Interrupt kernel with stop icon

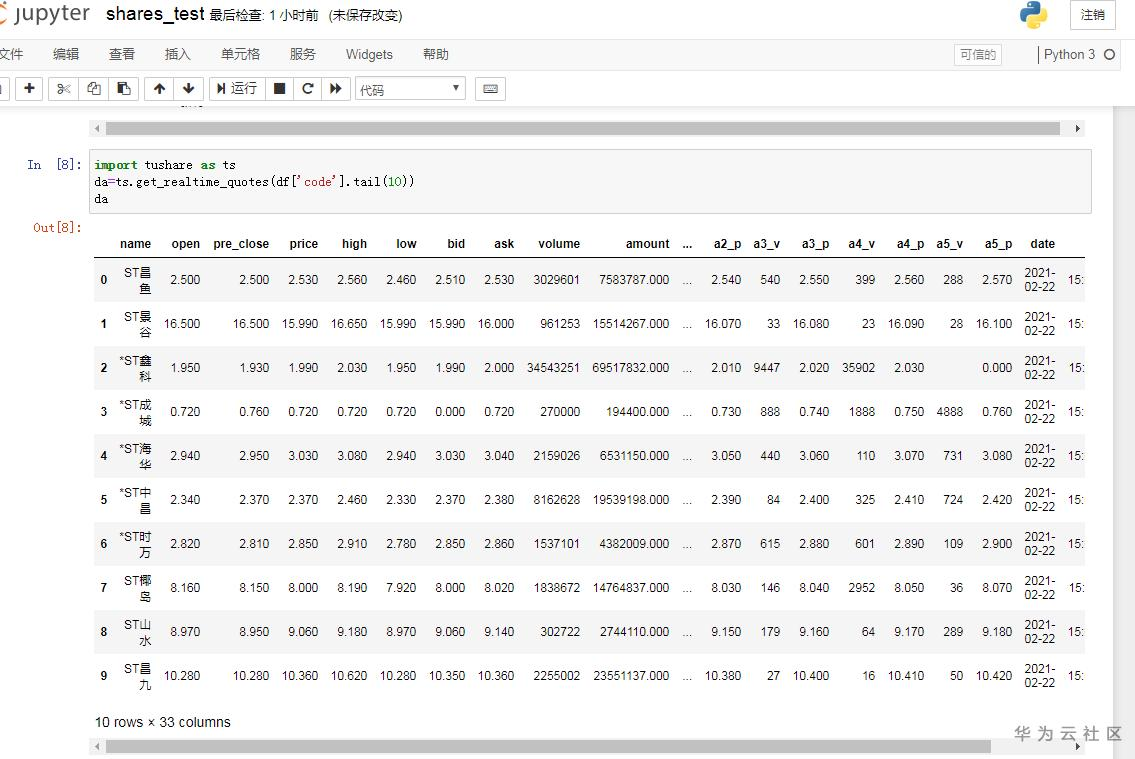tap(279, 88)
